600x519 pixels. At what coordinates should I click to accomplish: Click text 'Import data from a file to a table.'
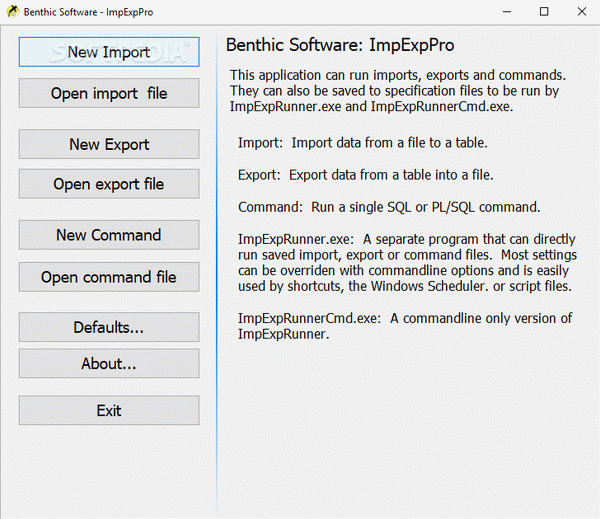click(390, 143)
